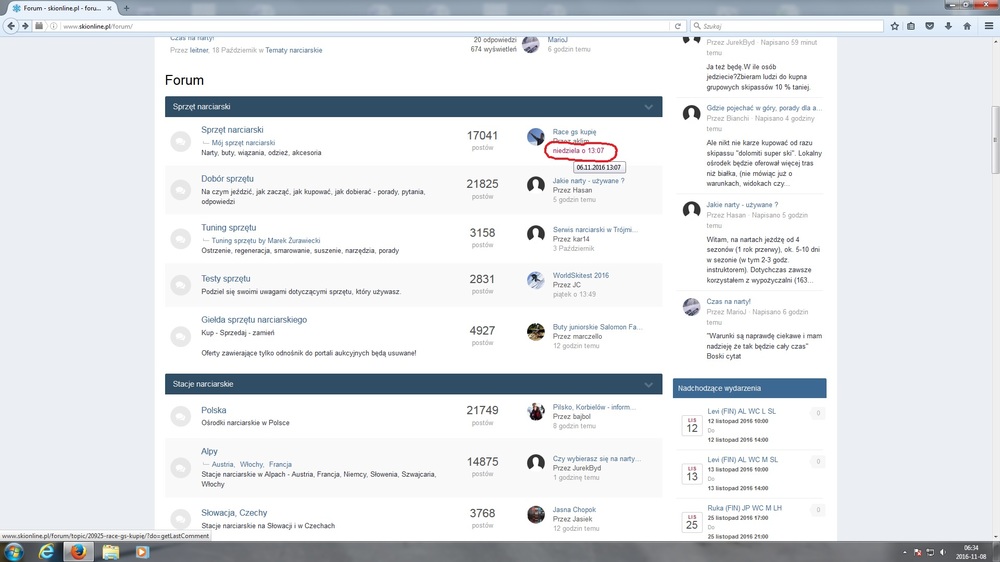The width and height of the screenshot is (1000, 562).
Task: Open sidebar topic Gdzie pojechać w góry
Action: [x=763, y=108]
